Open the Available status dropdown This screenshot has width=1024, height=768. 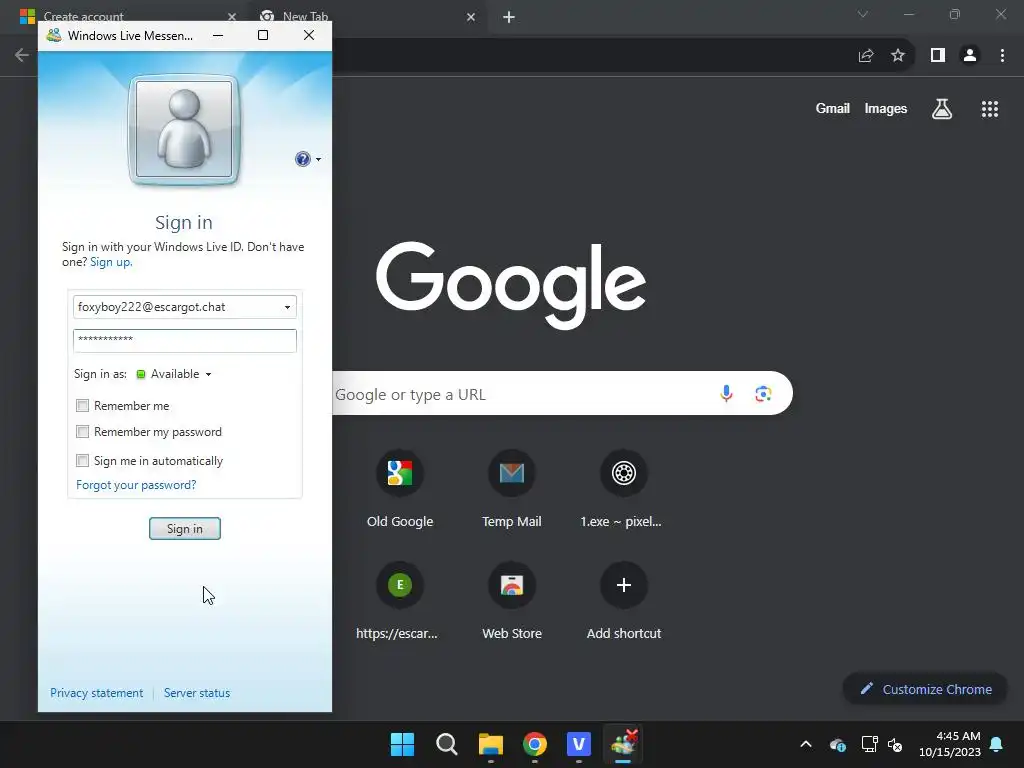[174, 374]
